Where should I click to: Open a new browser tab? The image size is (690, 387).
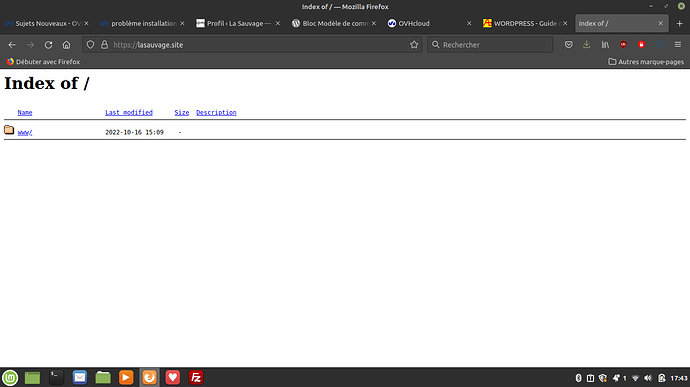pyautogui.click(x=679, y=23)
